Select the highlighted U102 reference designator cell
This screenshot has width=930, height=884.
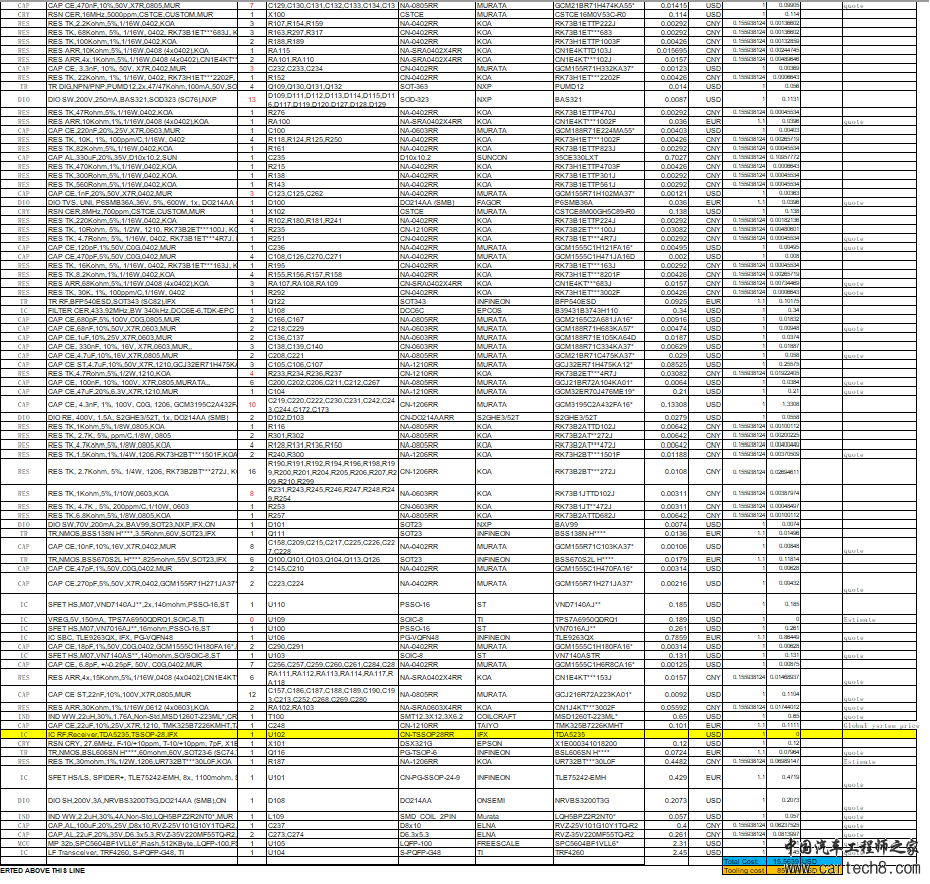332,734
